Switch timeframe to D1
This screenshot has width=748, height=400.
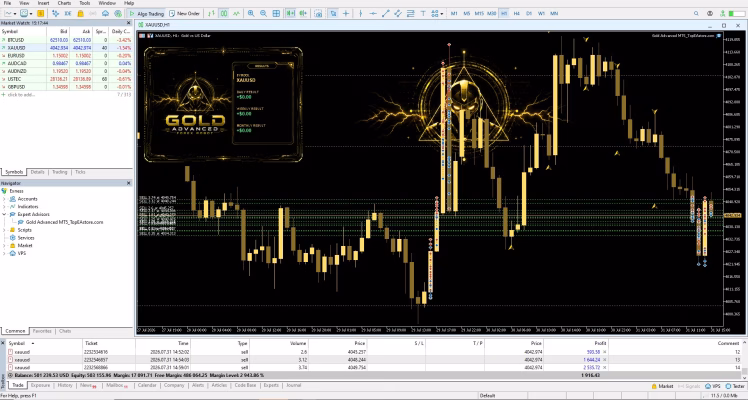(x=529, y=13)
